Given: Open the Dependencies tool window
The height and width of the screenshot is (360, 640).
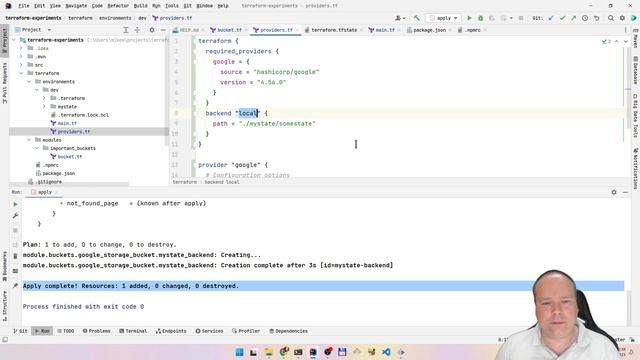Looking at the screenshot, I should pos(289,331).
